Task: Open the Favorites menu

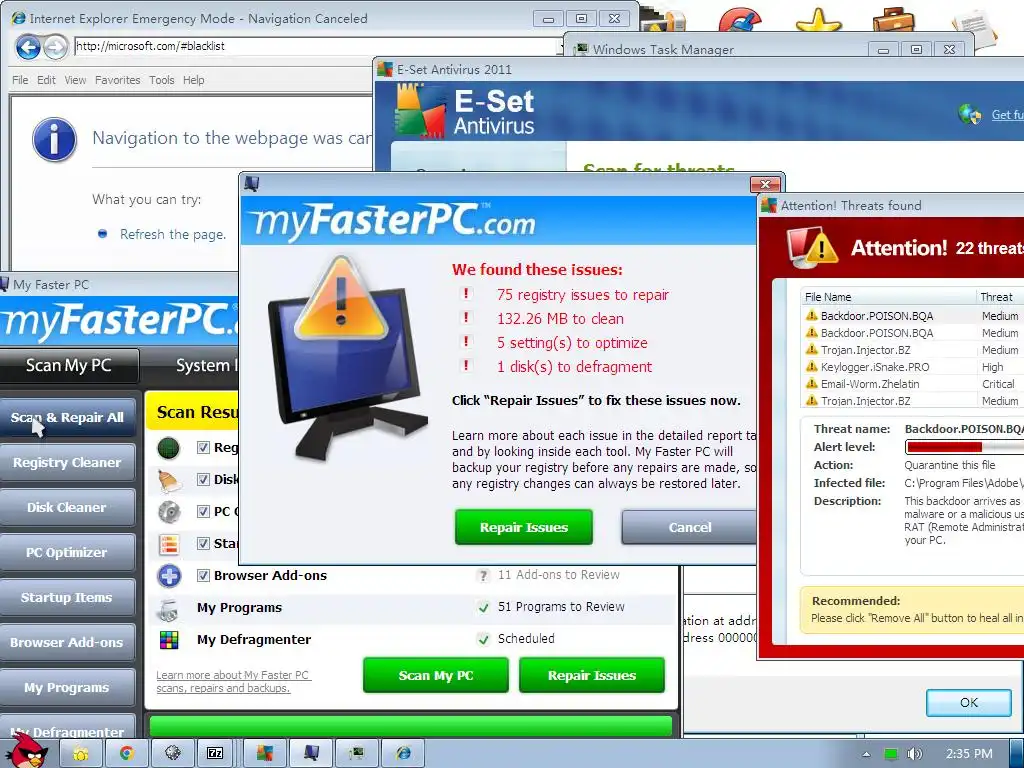Action: point(118,80)
